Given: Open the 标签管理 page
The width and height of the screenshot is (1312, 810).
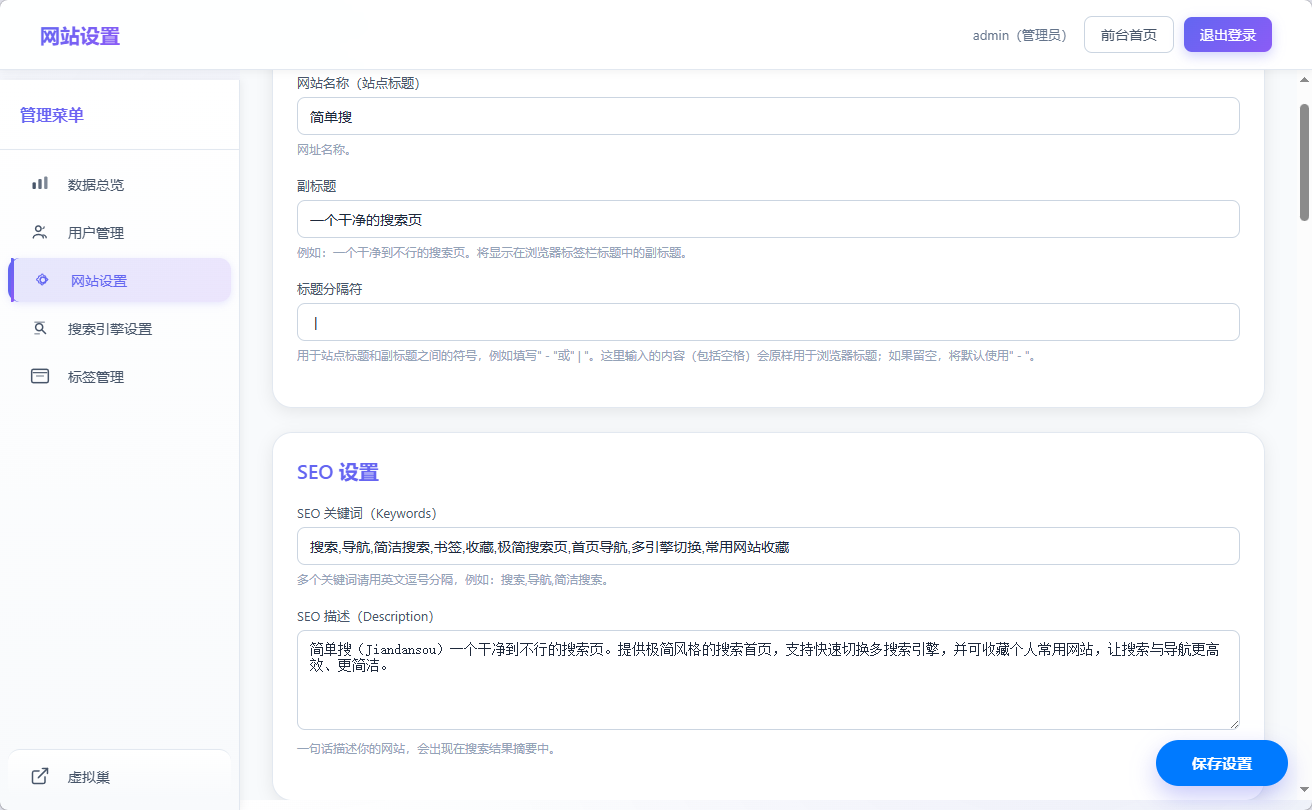Looking at the screenshot, I should [x=95, y=376].
